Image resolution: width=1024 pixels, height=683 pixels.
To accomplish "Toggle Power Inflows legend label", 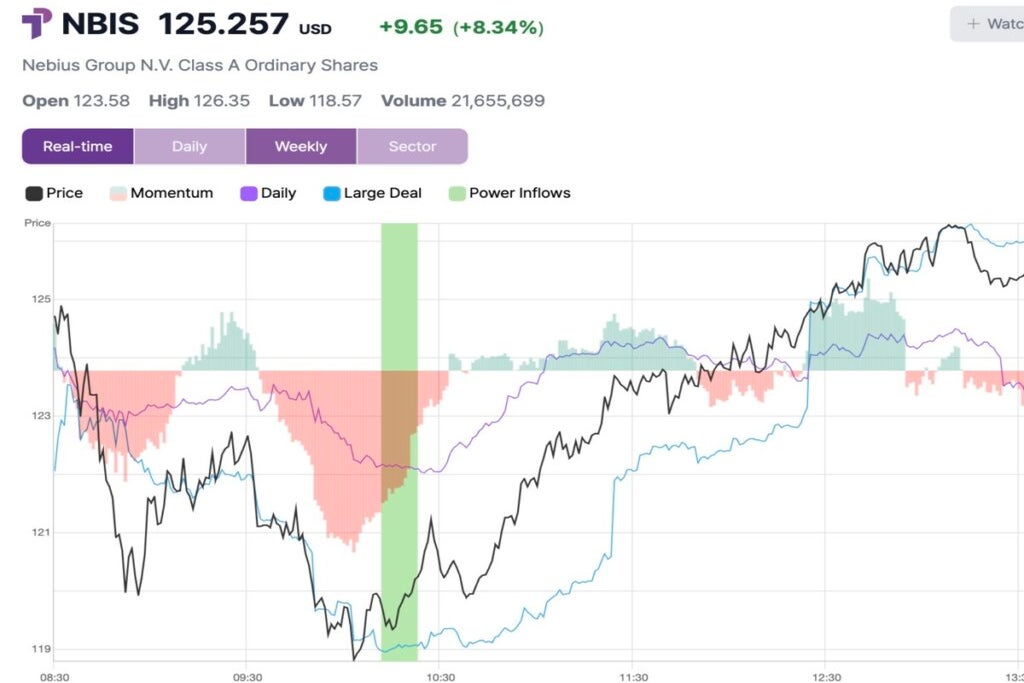I will pyautogui.click(x=519, y=193).
